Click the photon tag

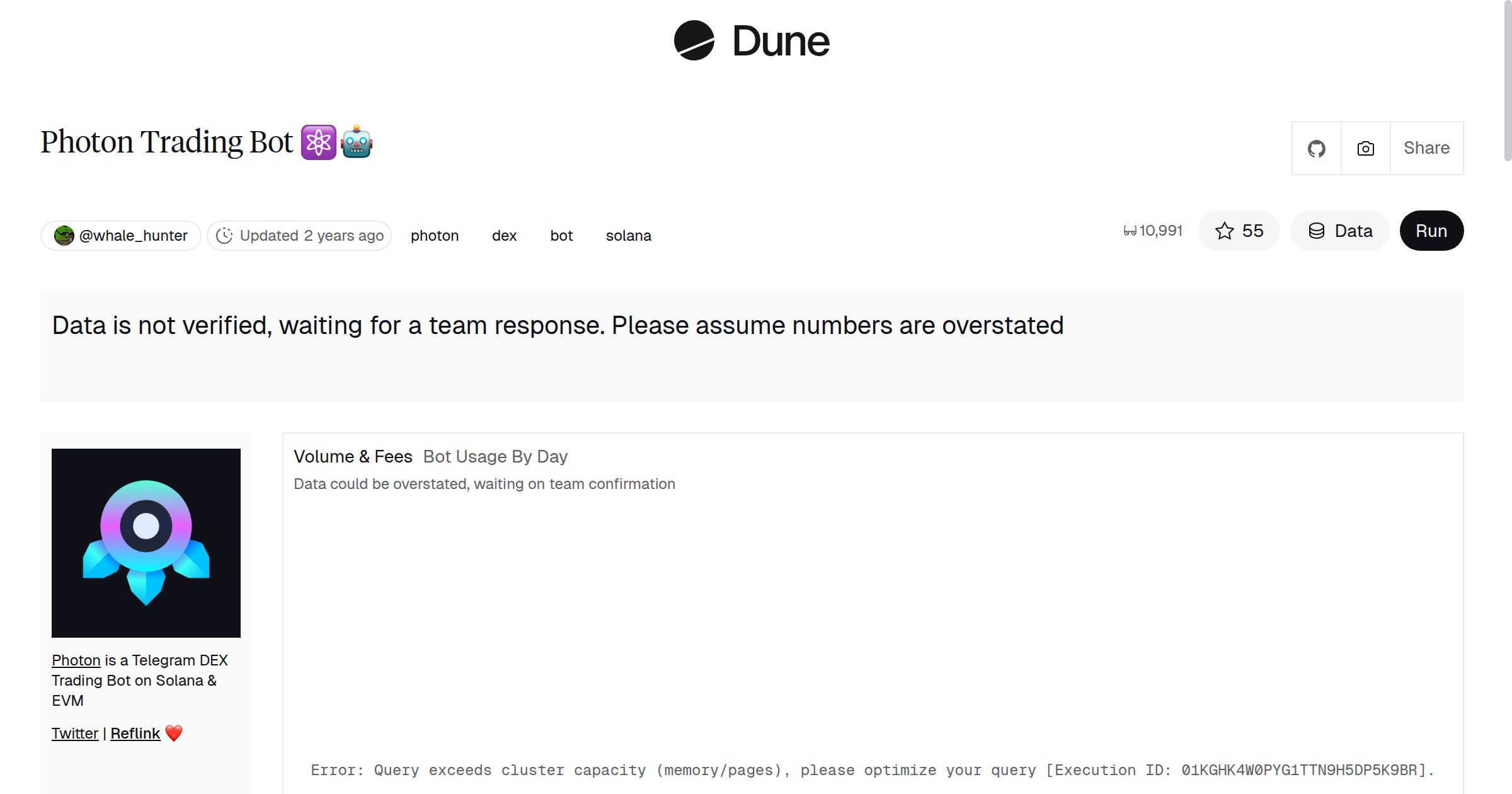click(435, 235)
